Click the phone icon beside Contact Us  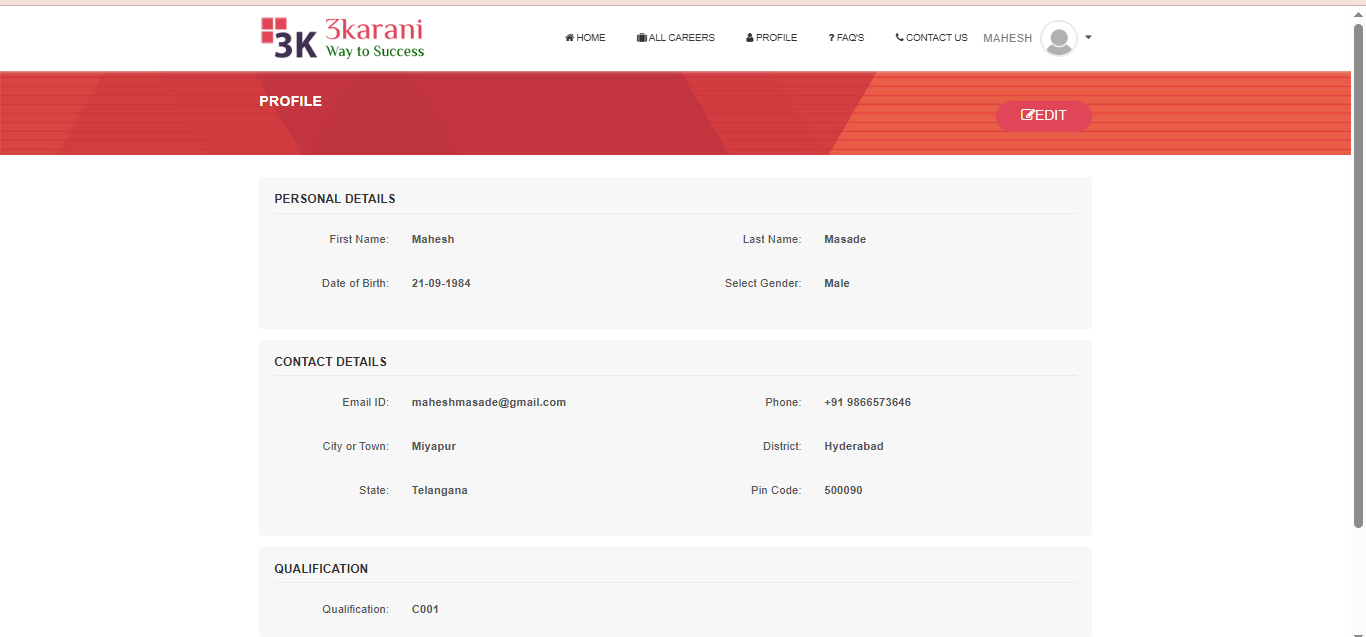[x=899, y=38]
